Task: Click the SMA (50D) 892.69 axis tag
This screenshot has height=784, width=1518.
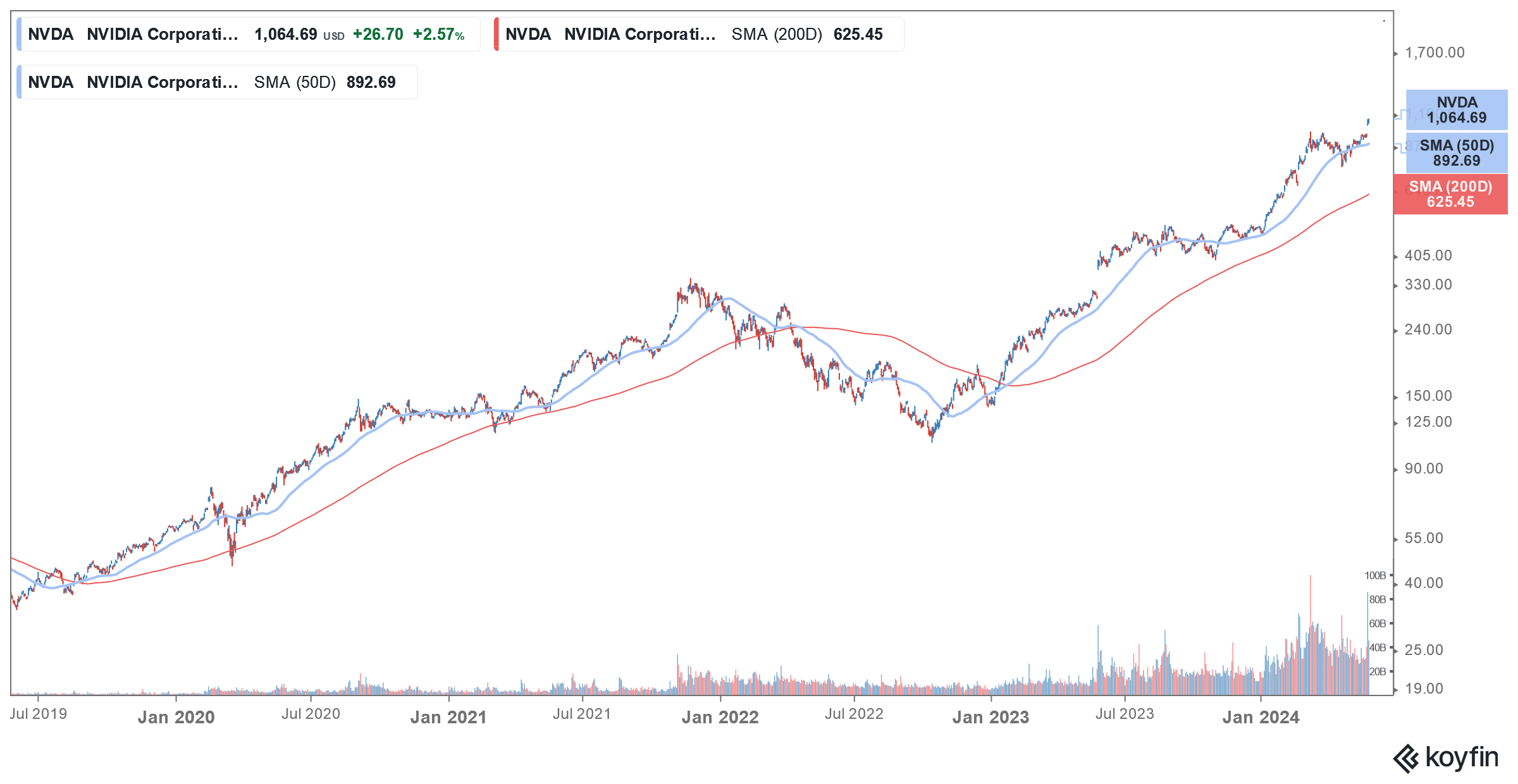Action: [1457, 153]
